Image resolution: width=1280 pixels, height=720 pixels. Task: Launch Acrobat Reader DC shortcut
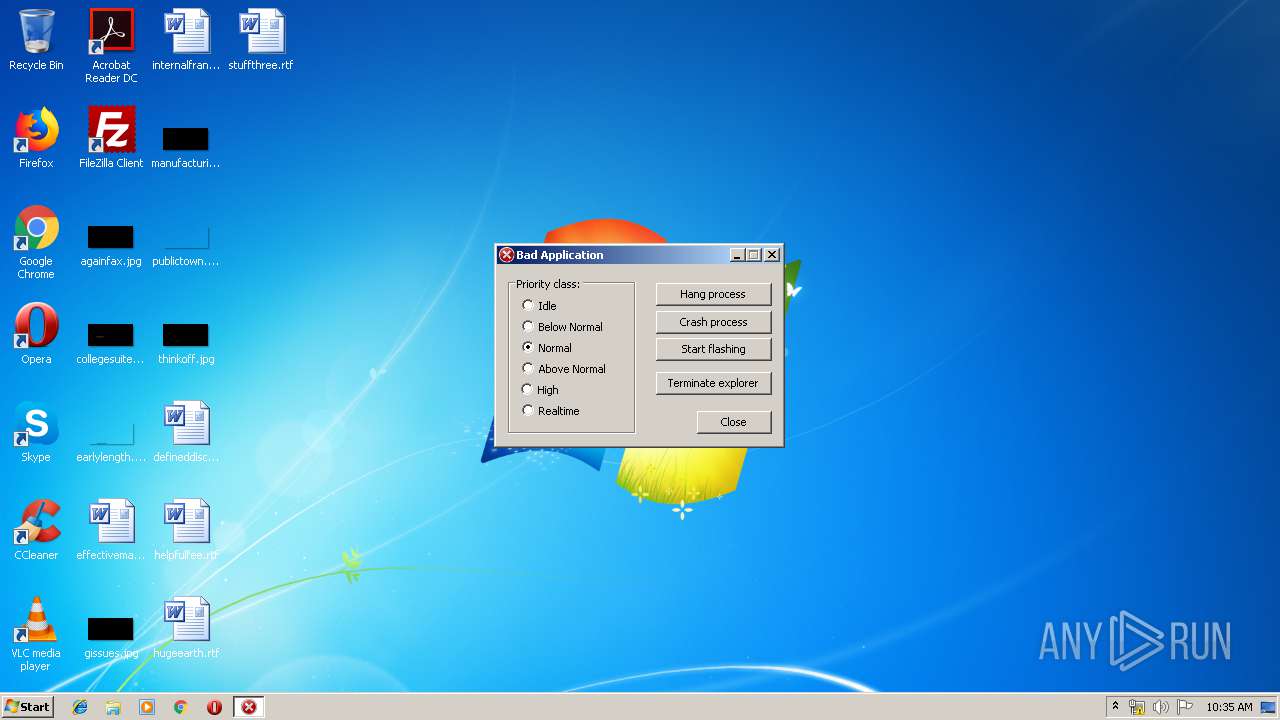(111, 45)
